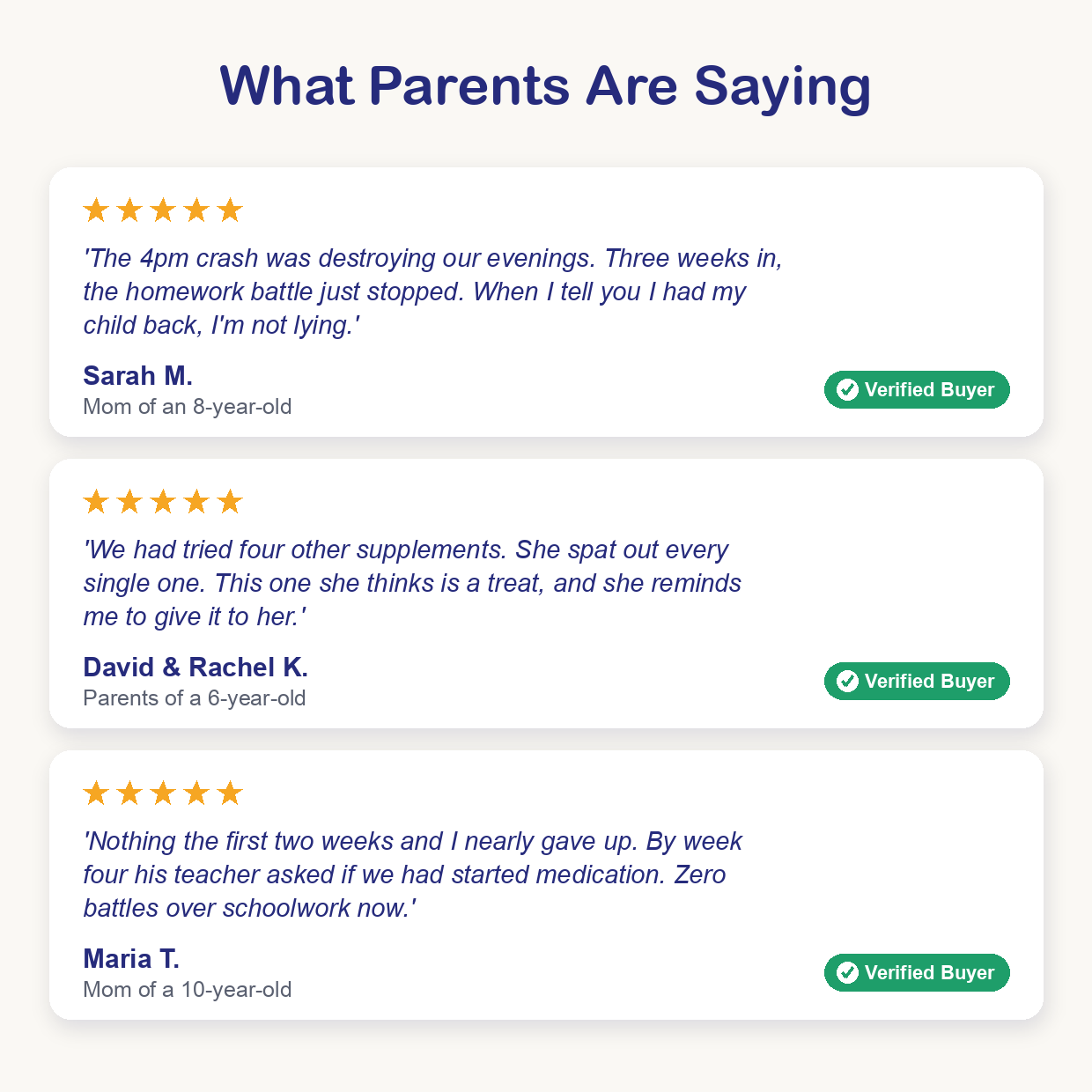Click the first star in Maria T.'s review
The width and height of the screenshot is (1092, 1092).
click(96, 793)
